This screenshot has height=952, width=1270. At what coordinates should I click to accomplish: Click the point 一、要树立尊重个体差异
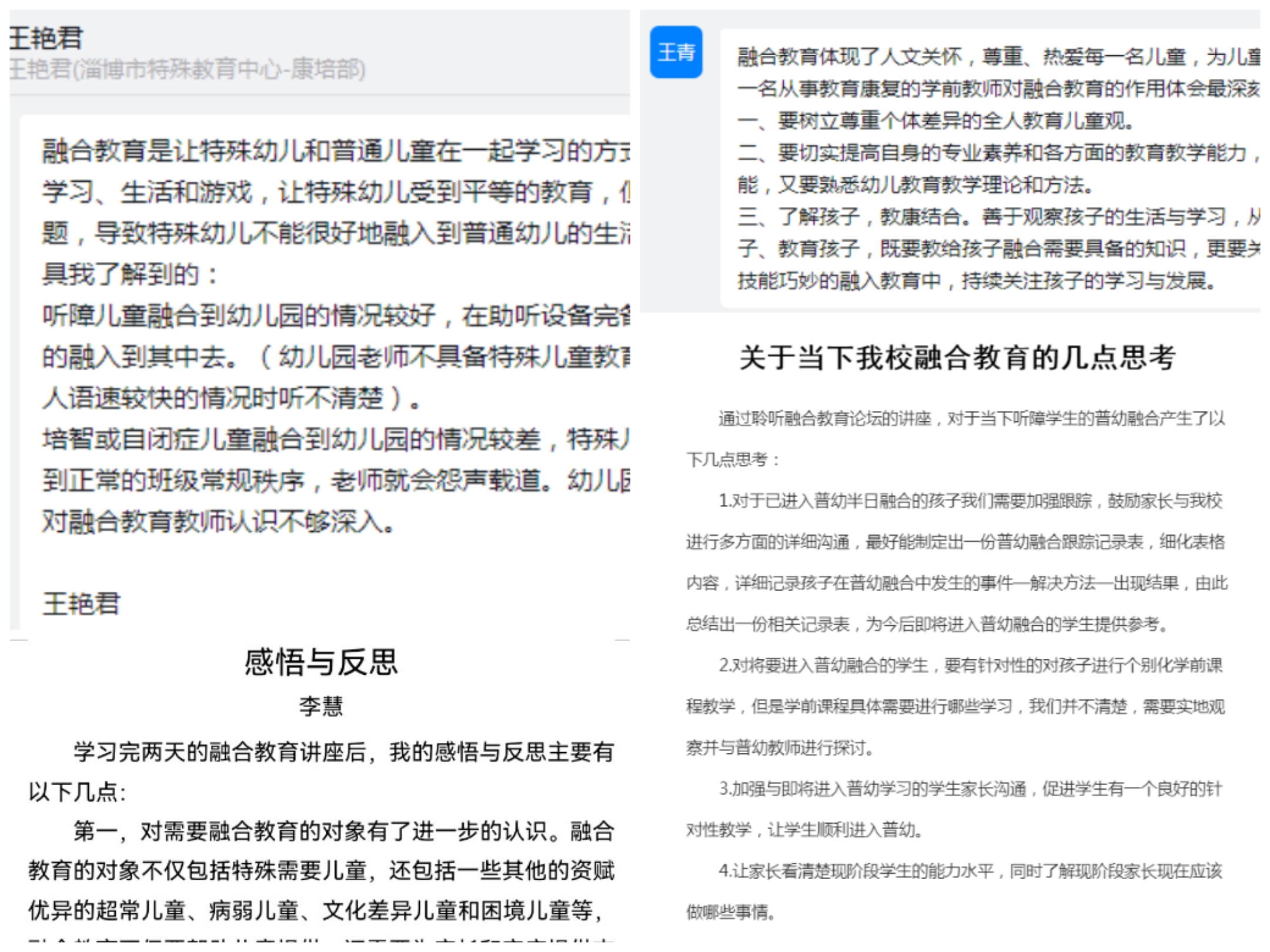(935, 121)
